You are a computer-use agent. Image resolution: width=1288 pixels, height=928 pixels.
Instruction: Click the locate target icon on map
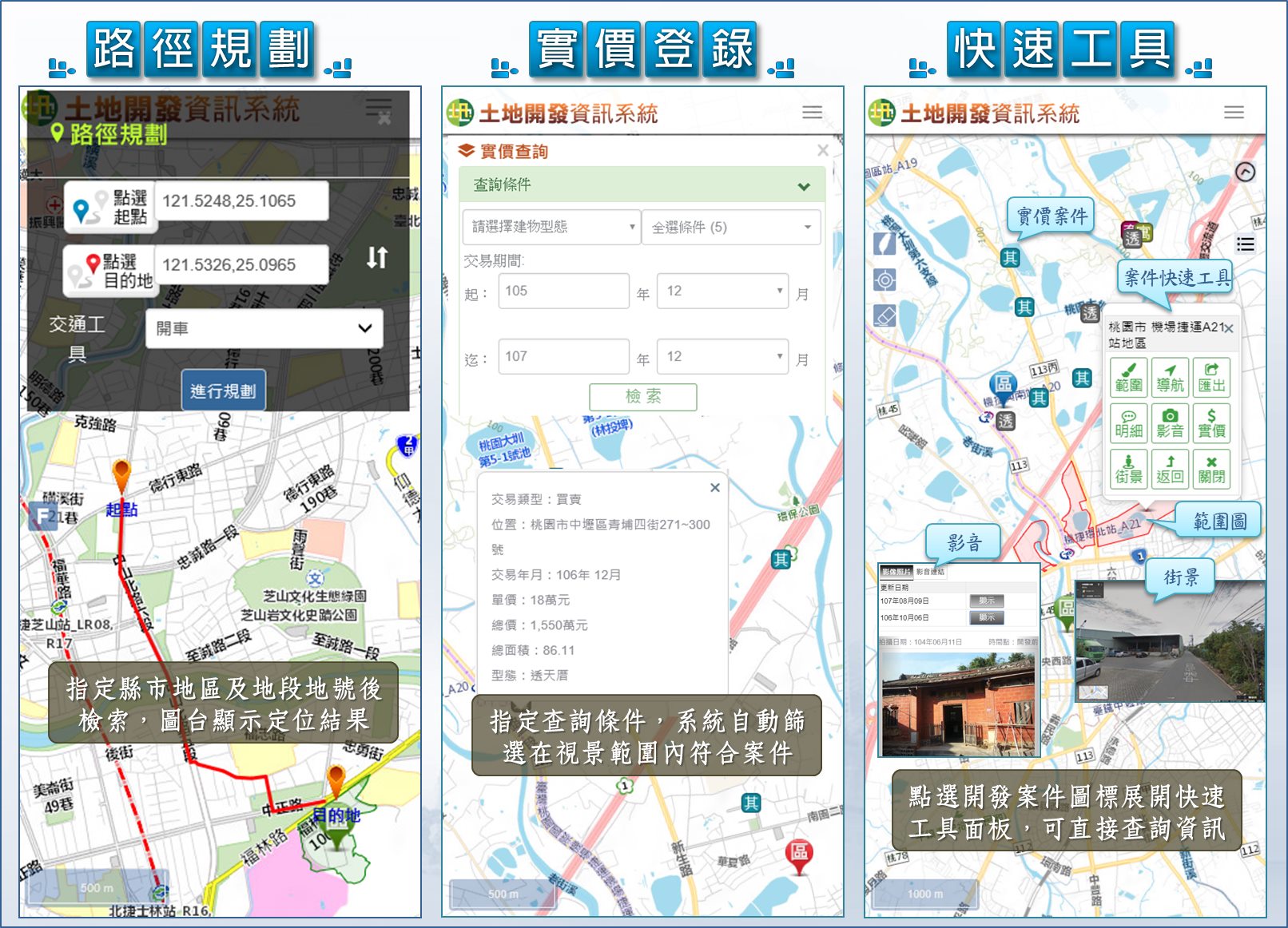click(x=885, y=280)
